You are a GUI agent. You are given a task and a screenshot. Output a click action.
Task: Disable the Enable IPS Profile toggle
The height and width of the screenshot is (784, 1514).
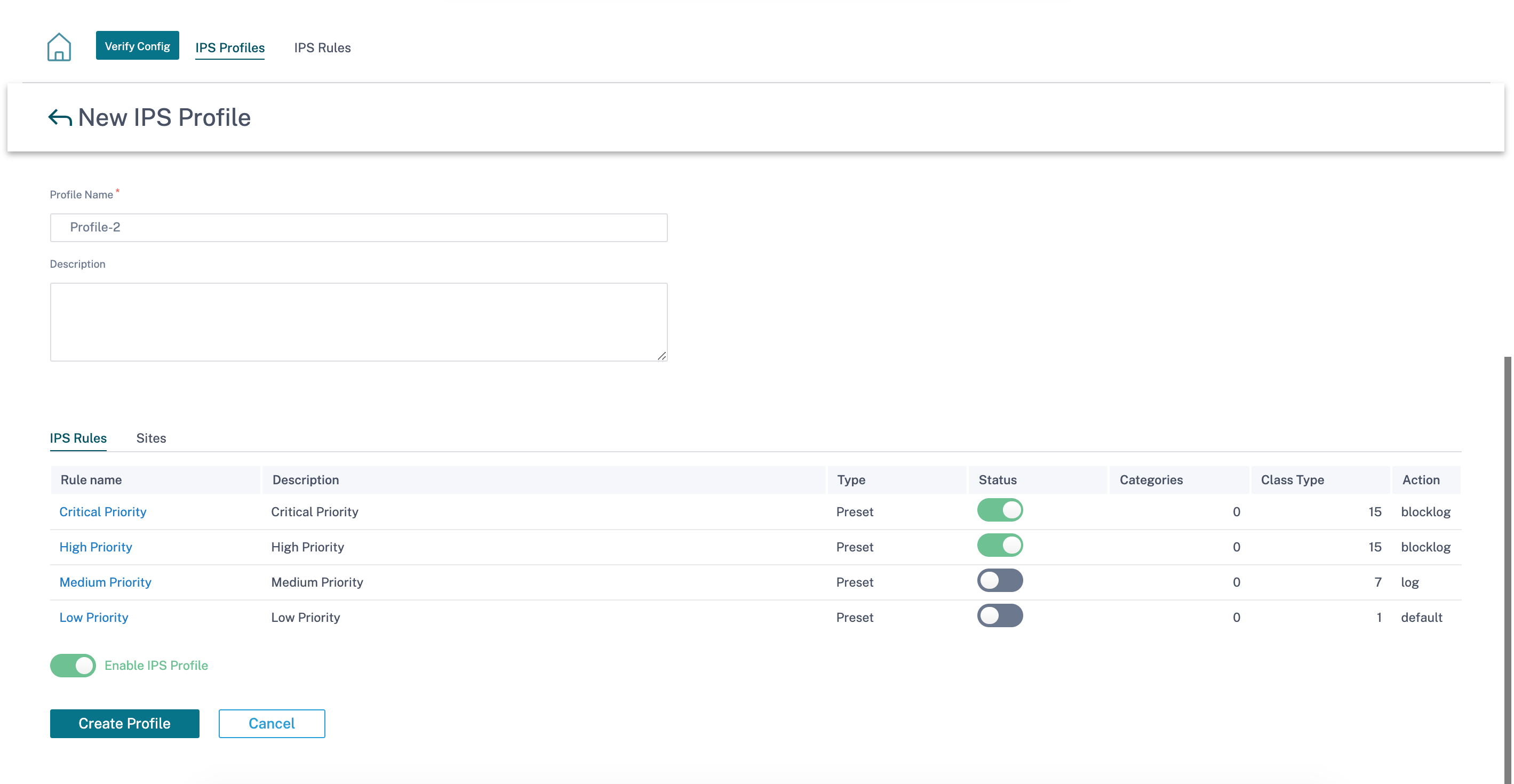pos(73,664)
